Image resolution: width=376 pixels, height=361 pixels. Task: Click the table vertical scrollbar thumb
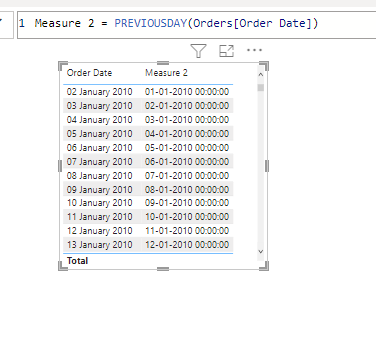[261, 88]
